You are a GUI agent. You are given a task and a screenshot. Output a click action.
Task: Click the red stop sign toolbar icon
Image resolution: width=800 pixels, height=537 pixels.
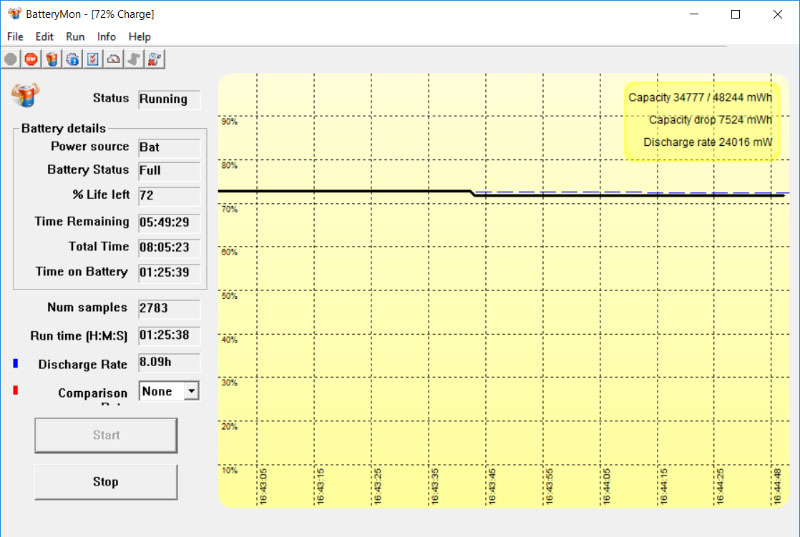pos(31,59)
